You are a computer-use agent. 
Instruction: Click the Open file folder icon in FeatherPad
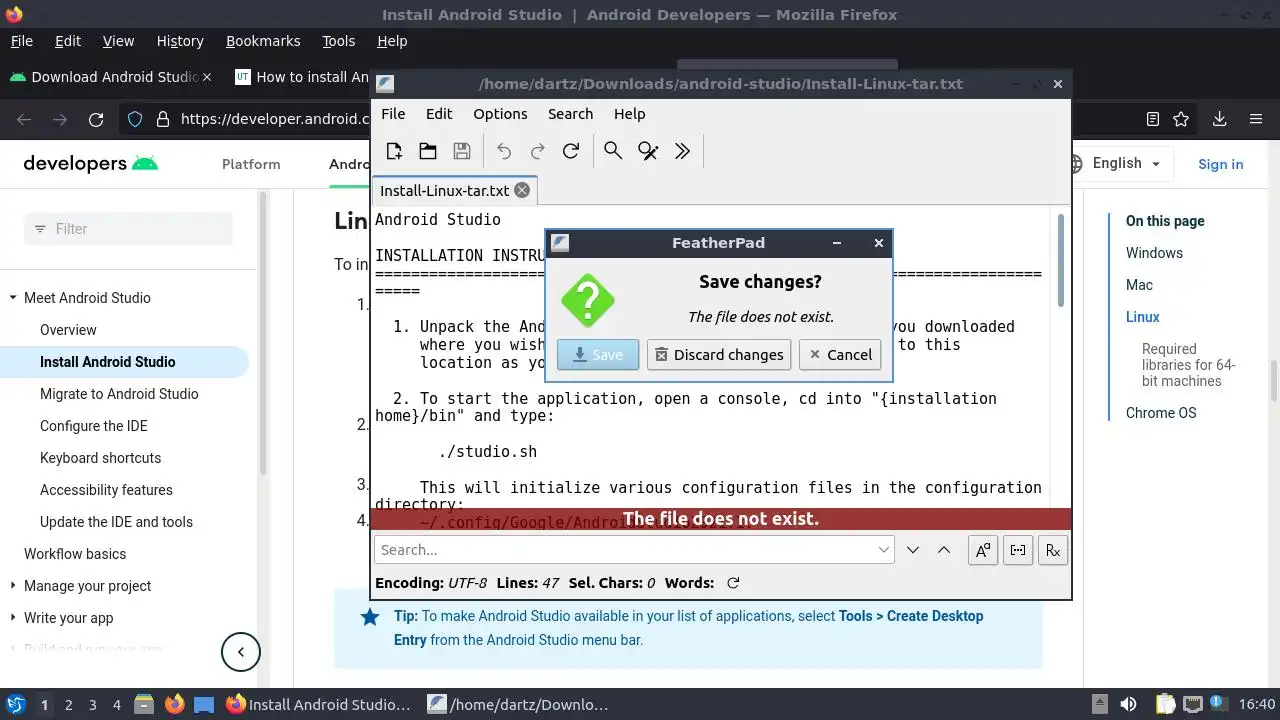point(428,151)
